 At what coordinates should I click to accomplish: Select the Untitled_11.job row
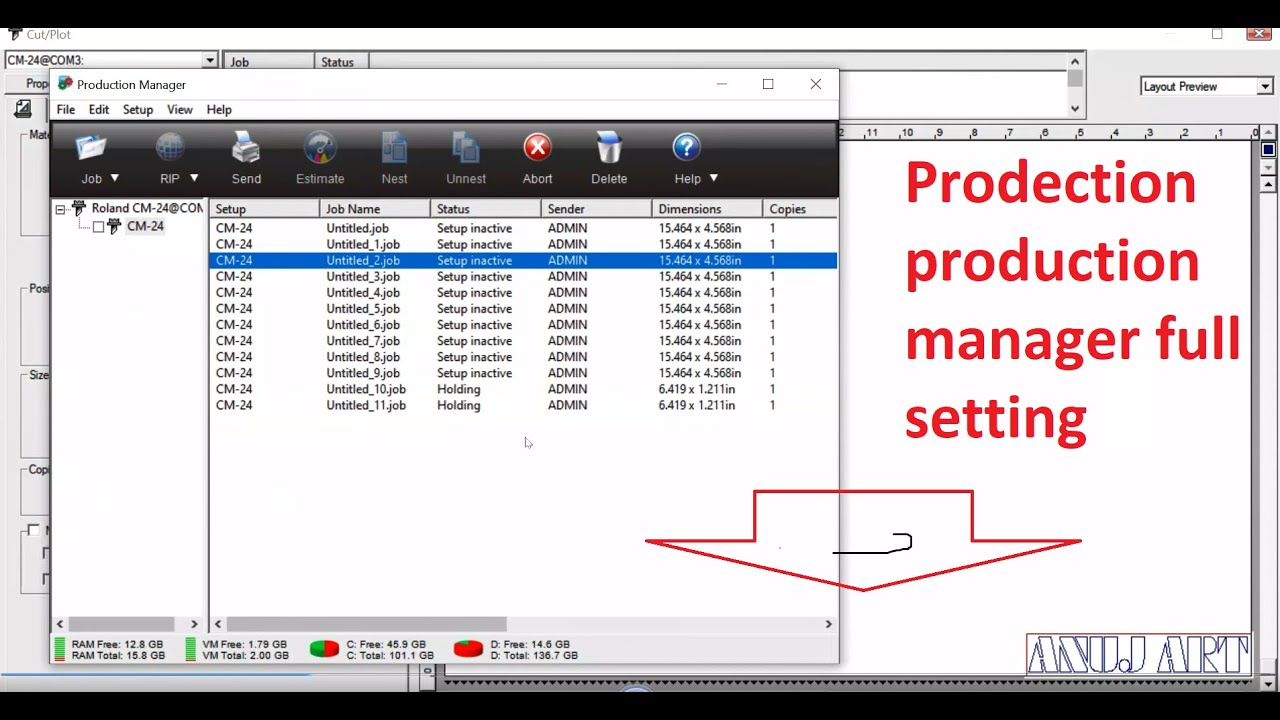524,405
